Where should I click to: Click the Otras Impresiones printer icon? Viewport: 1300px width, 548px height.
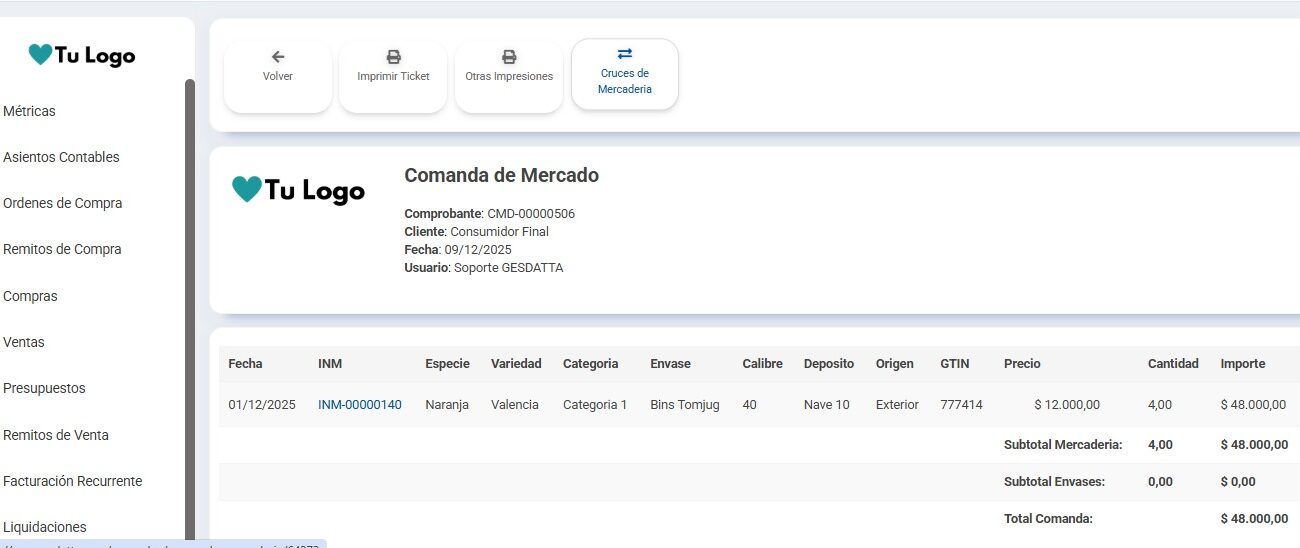tap(509, 57)
